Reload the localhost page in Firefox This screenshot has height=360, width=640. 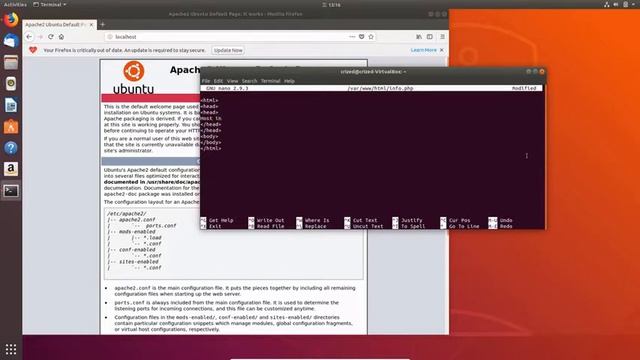51,37
